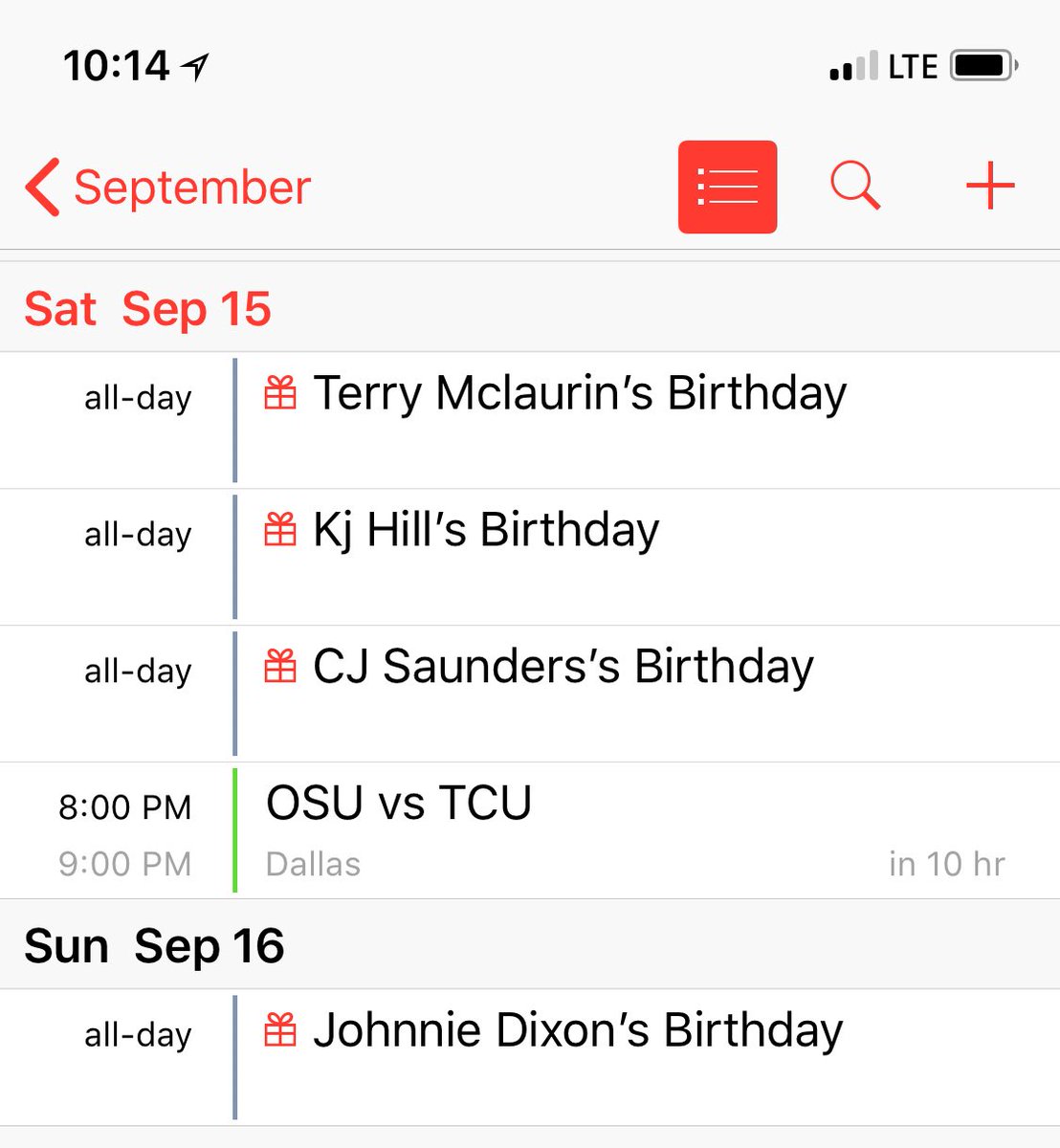Viewport: 1060px width, 1148px height.
Task: Go back to September month view
Action: click(192, 187)
